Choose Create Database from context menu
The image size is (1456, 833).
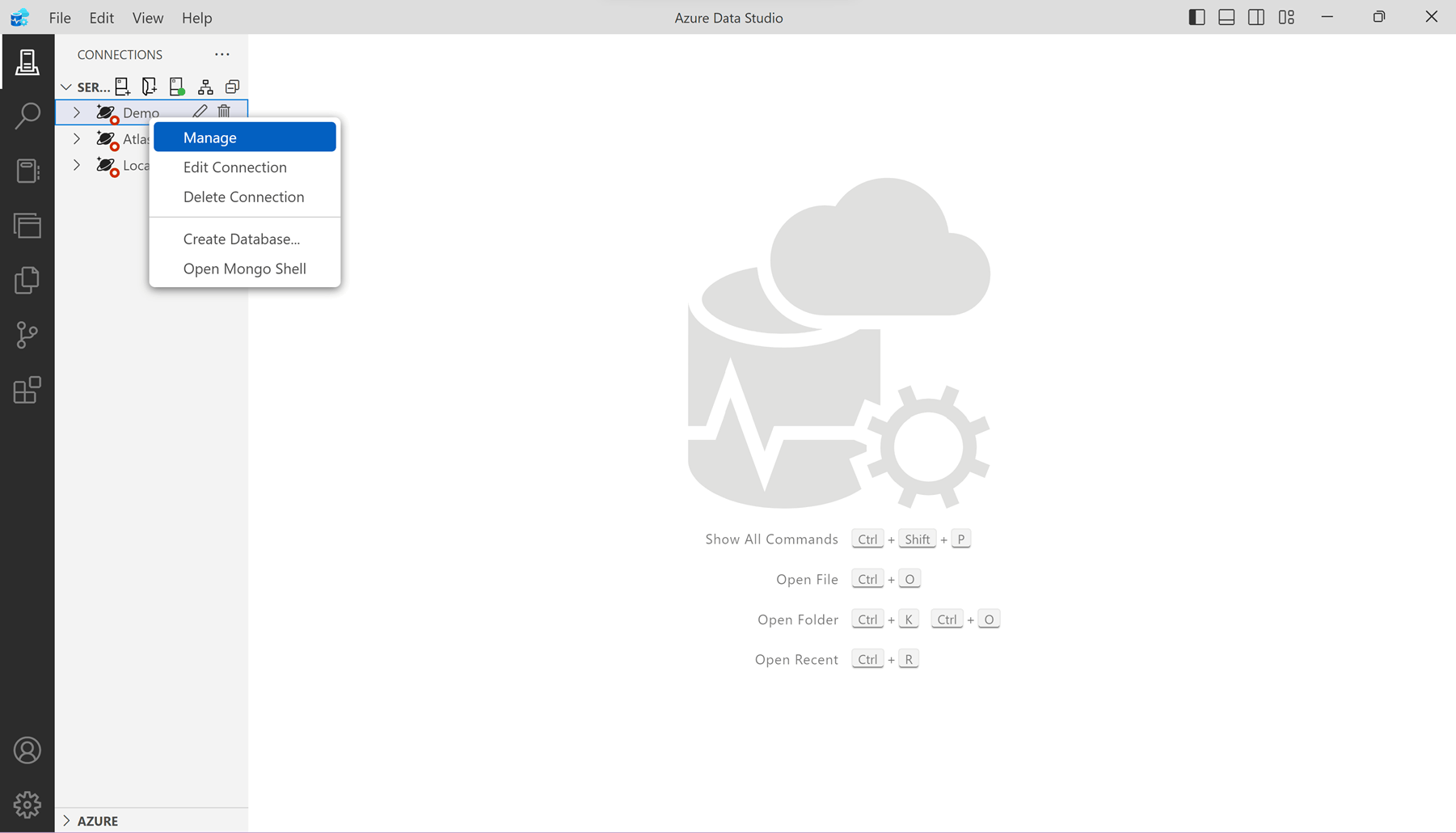coord(241,239)
